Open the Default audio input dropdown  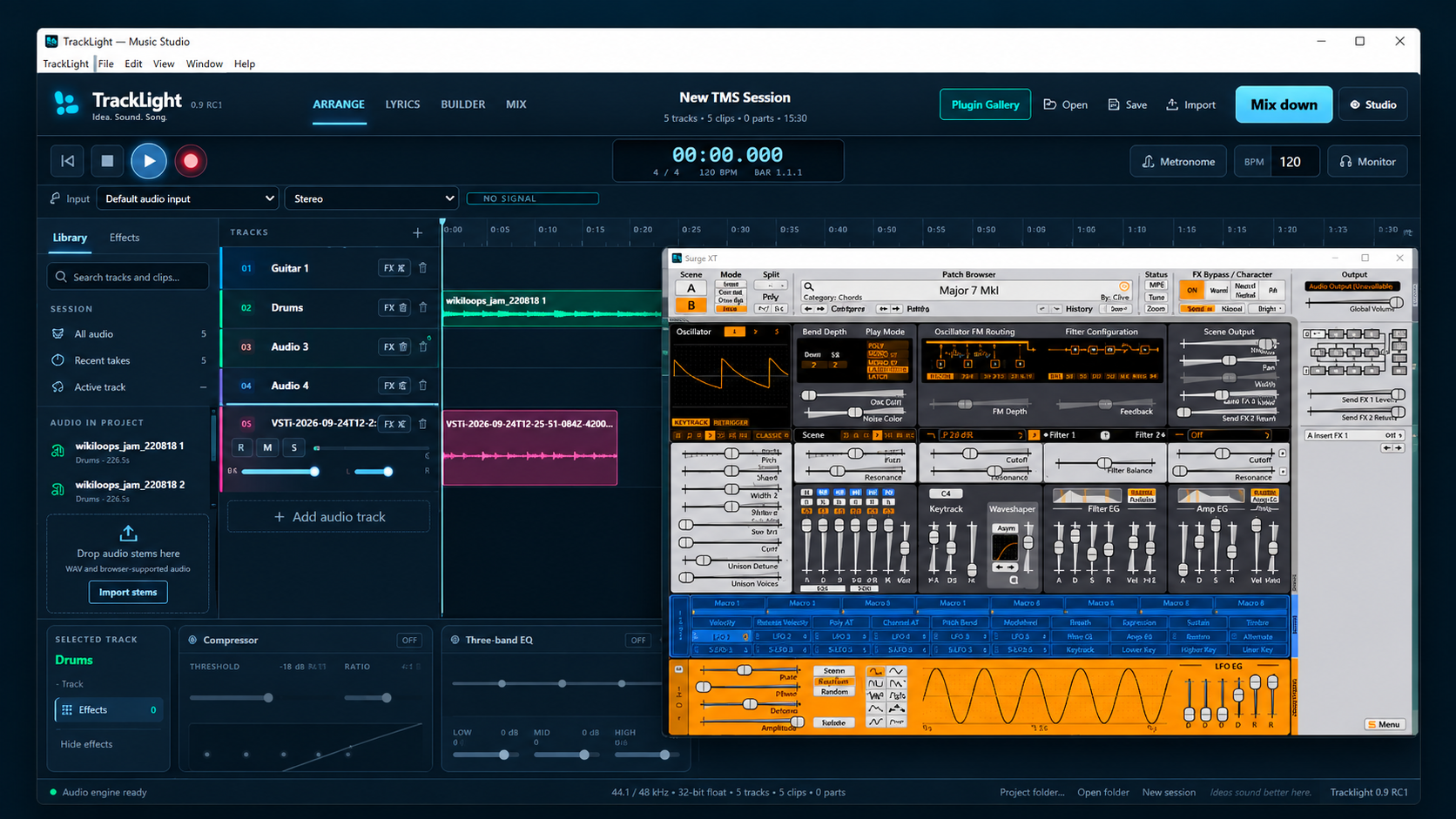pos(188,198)
